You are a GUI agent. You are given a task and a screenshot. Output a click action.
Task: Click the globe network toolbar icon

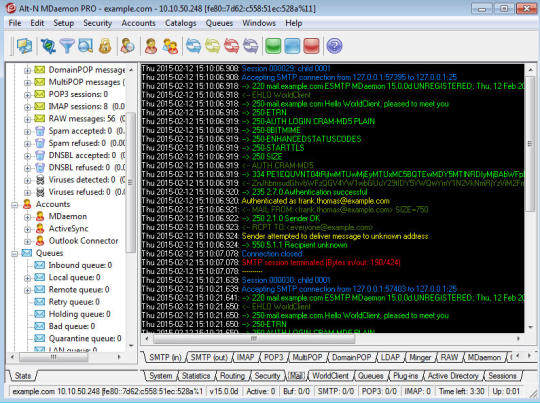(x=48, y=46)
